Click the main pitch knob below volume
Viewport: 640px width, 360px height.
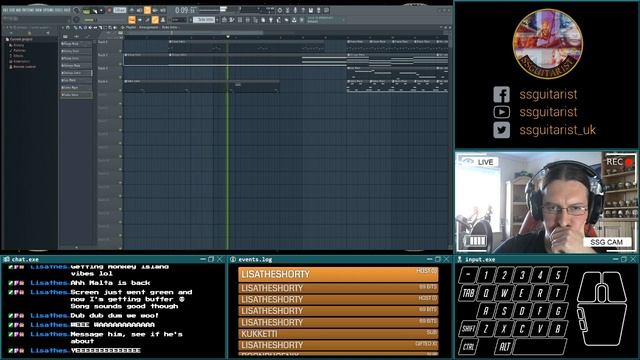point(76,19)
